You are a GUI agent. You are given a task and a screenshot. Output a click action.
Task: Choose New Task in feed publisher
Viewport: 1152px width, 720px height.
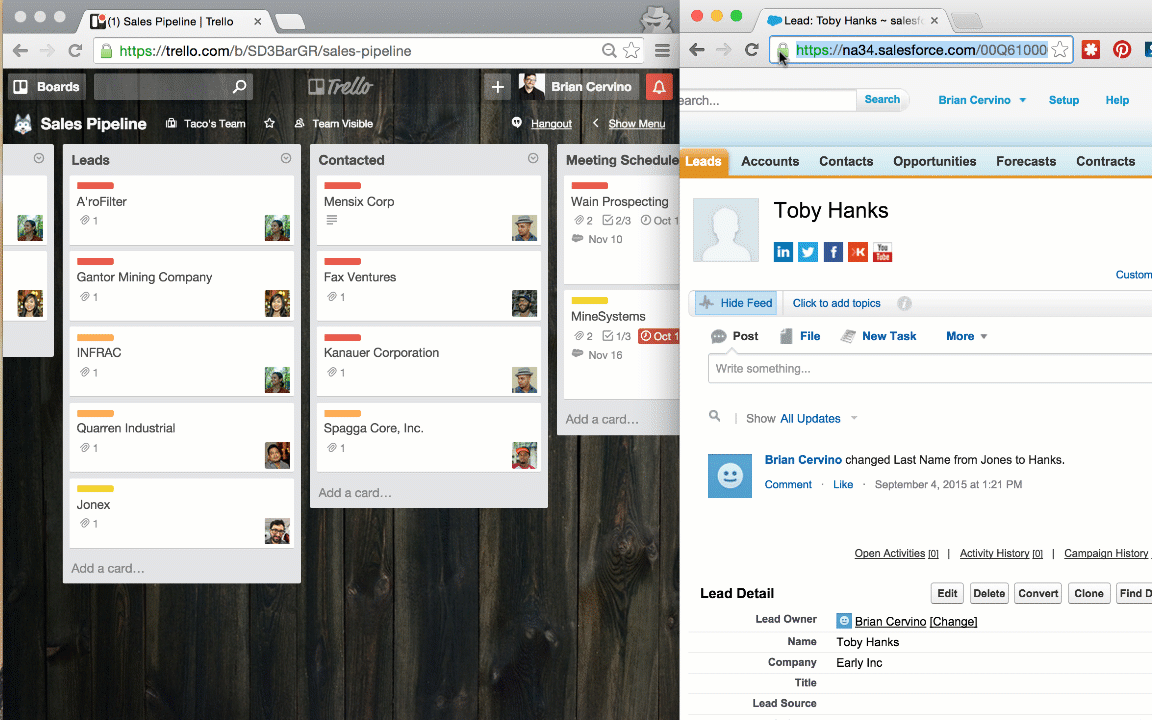(x=879, y=336)
